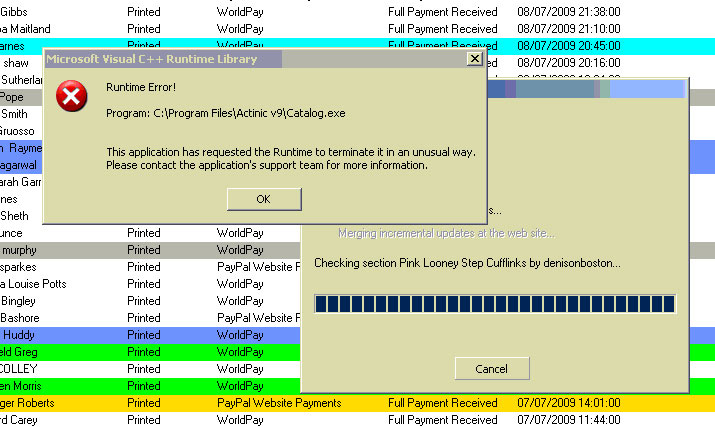Click 'Full Payment Received' in the Maitland row
715x427 pixels.
(x=442, y=29)
